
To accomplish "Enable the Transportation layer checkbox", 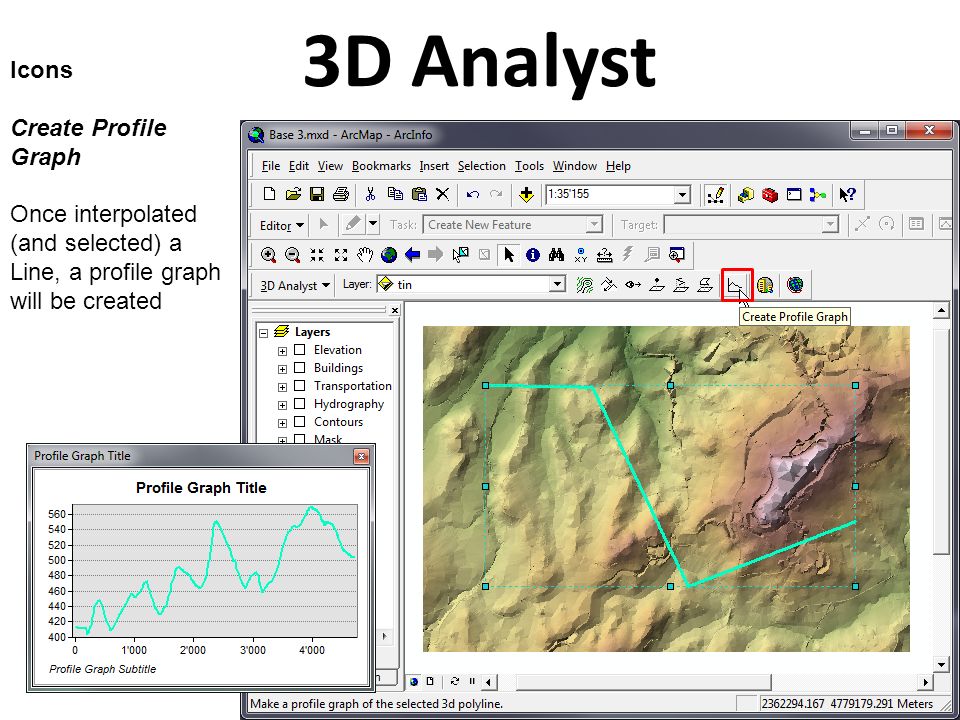I will [299, 386].
